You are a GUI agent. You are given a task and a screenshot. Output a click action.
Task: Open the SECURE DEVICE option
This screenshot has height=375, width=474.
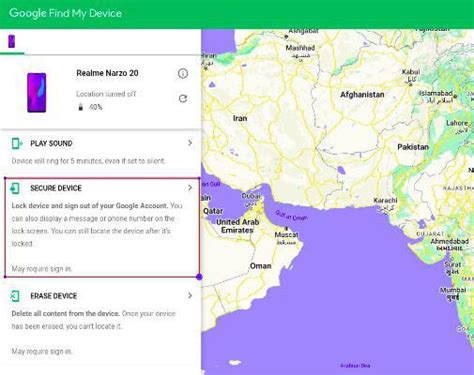click(x=102, y=228)
